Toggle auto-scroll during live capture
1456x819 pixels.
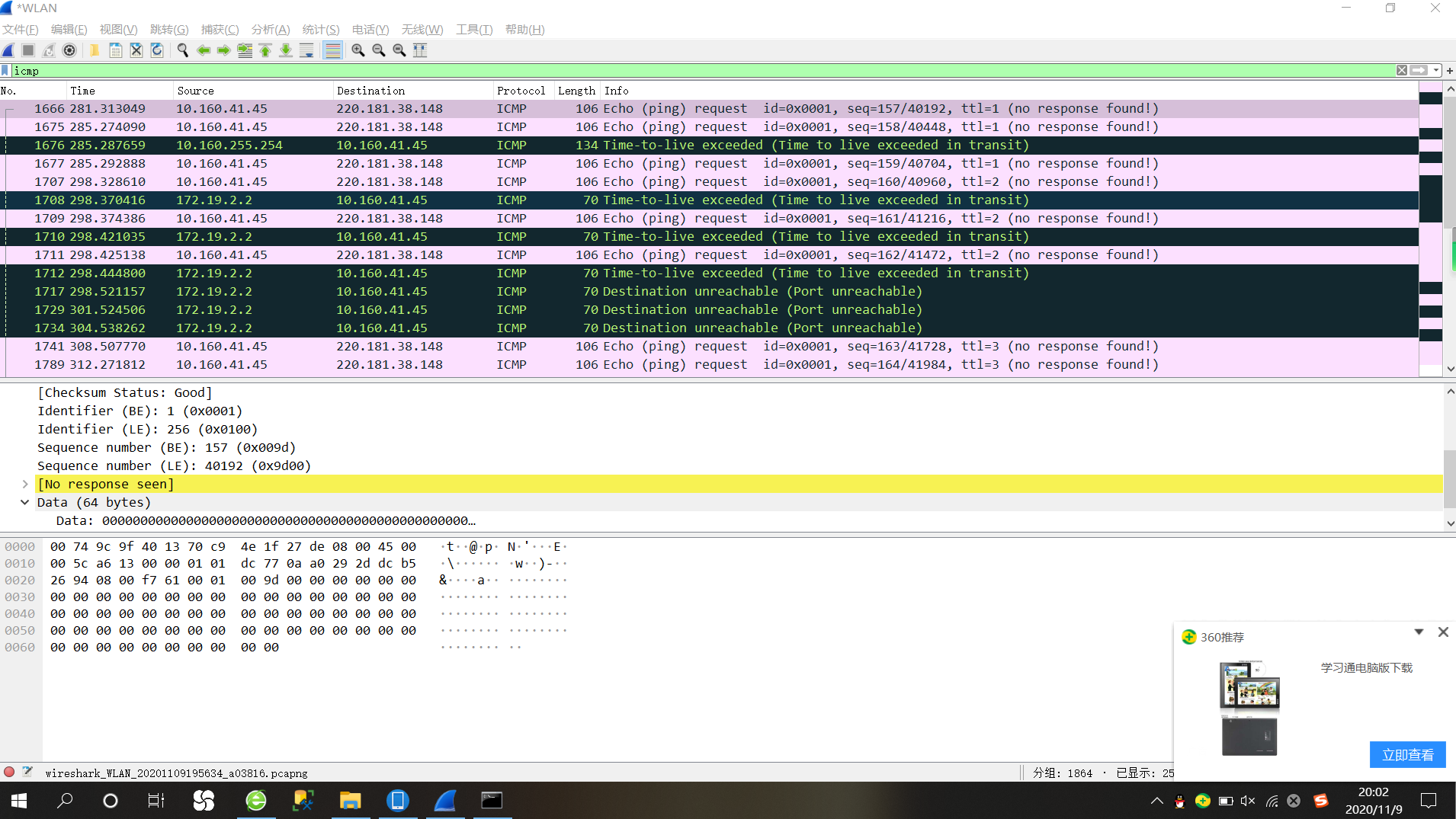[x=306, y=50]
